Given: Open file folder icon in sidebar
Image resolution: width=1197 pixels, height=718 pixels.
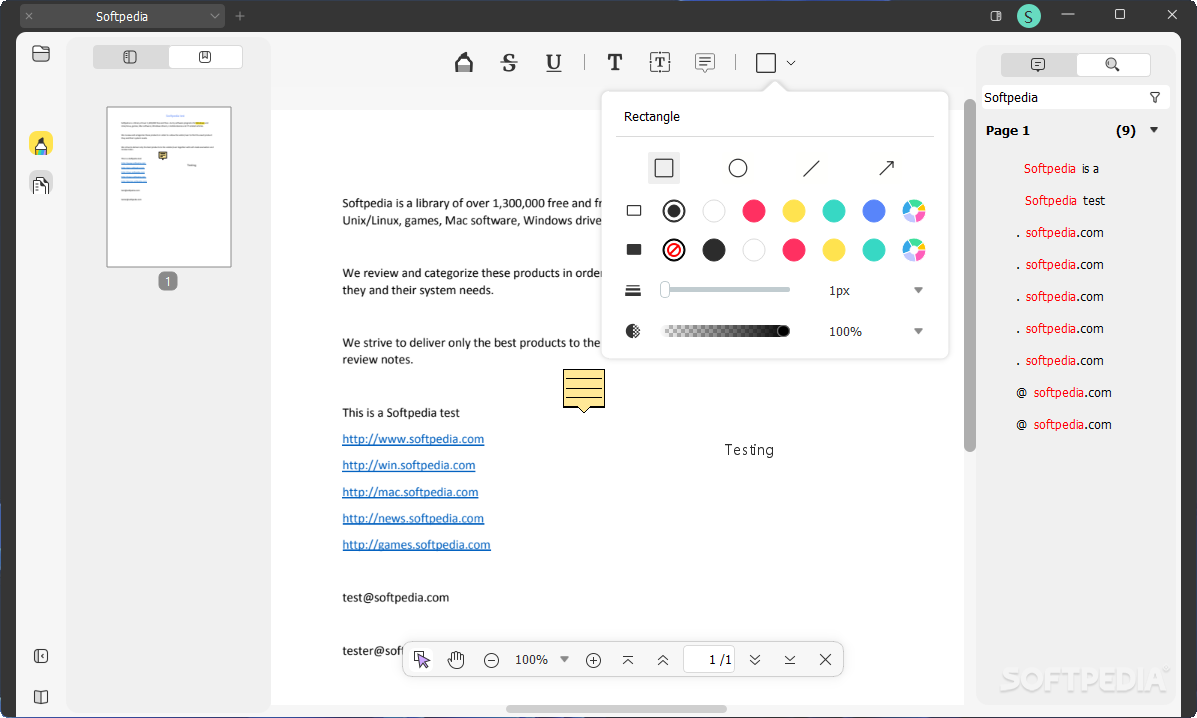Looking at the screenshot, I should (41, 53).
